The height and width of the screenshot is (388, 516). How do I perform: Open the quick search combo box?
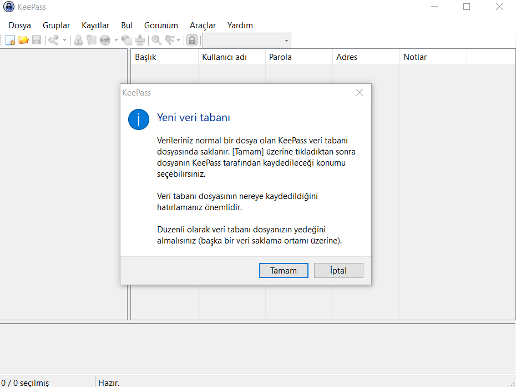pyautogui.click(x=247, y=41)
